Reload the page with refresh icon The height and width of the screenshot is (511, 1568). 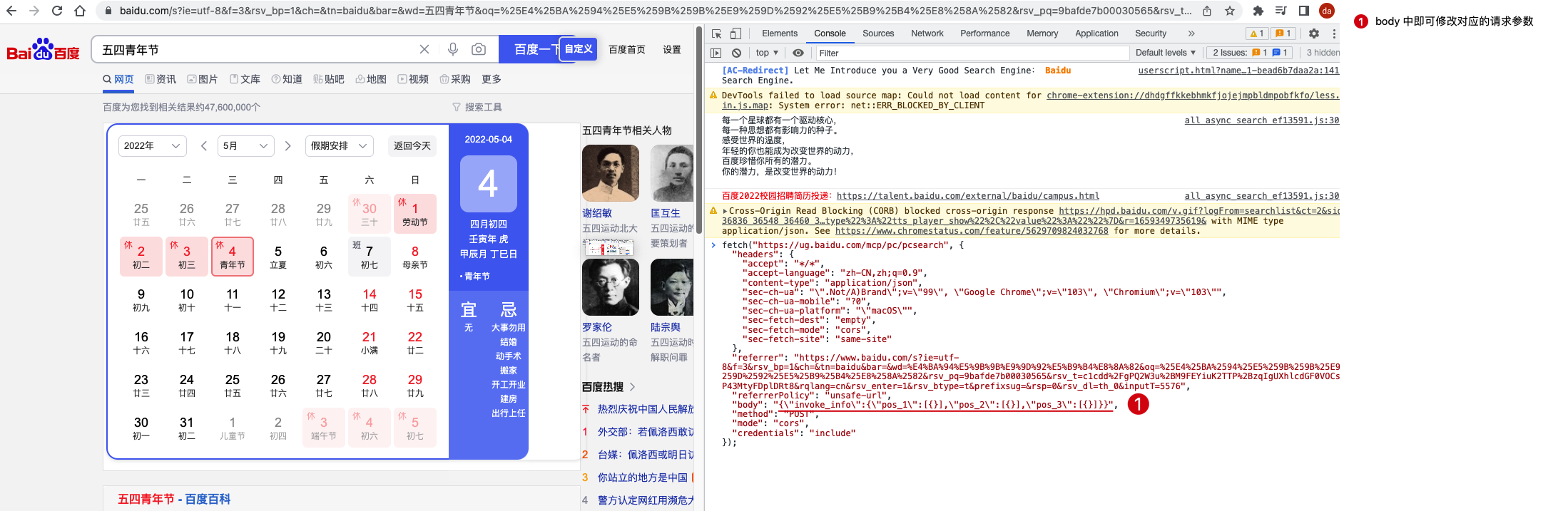point(57,11)
